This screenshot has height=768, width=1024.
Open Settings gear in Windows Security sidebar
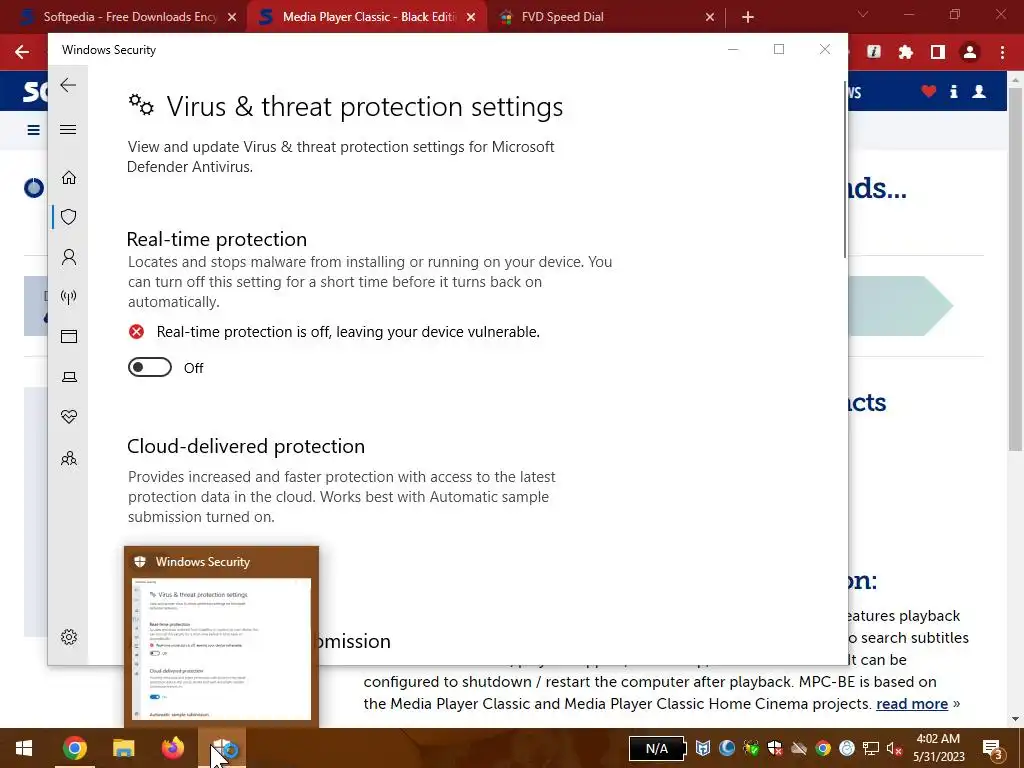69,637
